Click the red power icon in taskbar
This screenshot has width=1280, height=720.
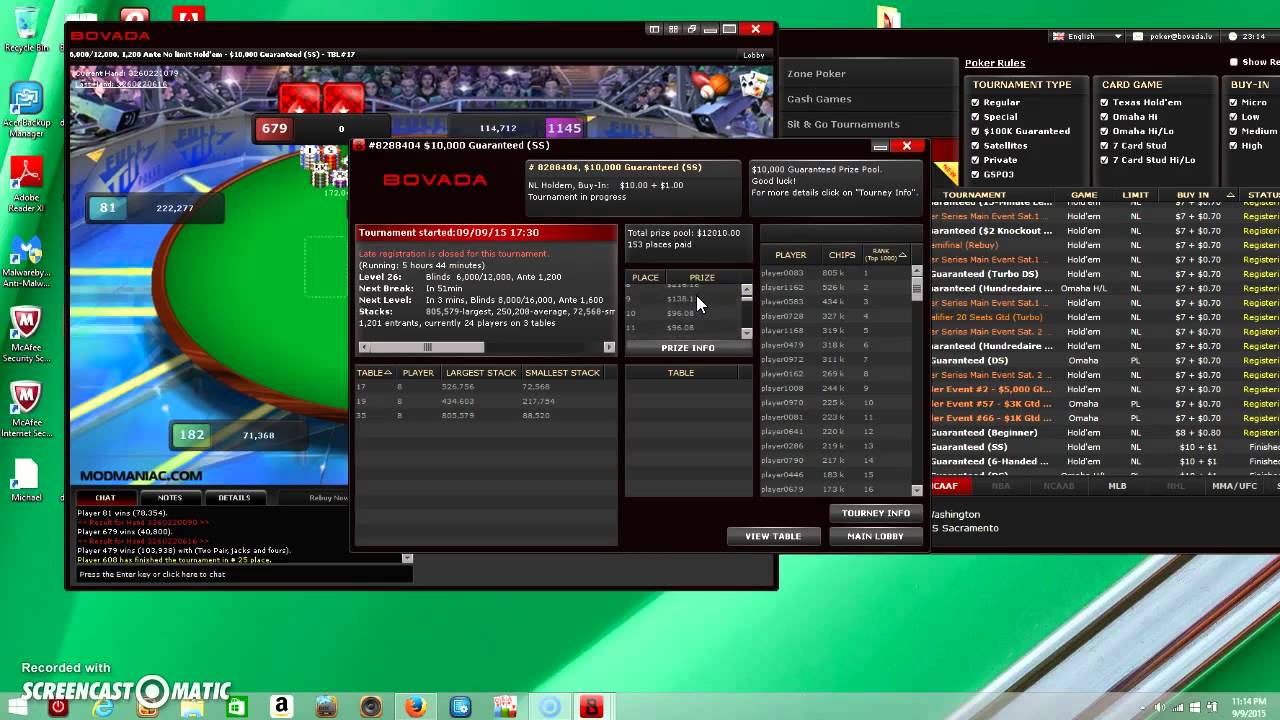(58, 707)
